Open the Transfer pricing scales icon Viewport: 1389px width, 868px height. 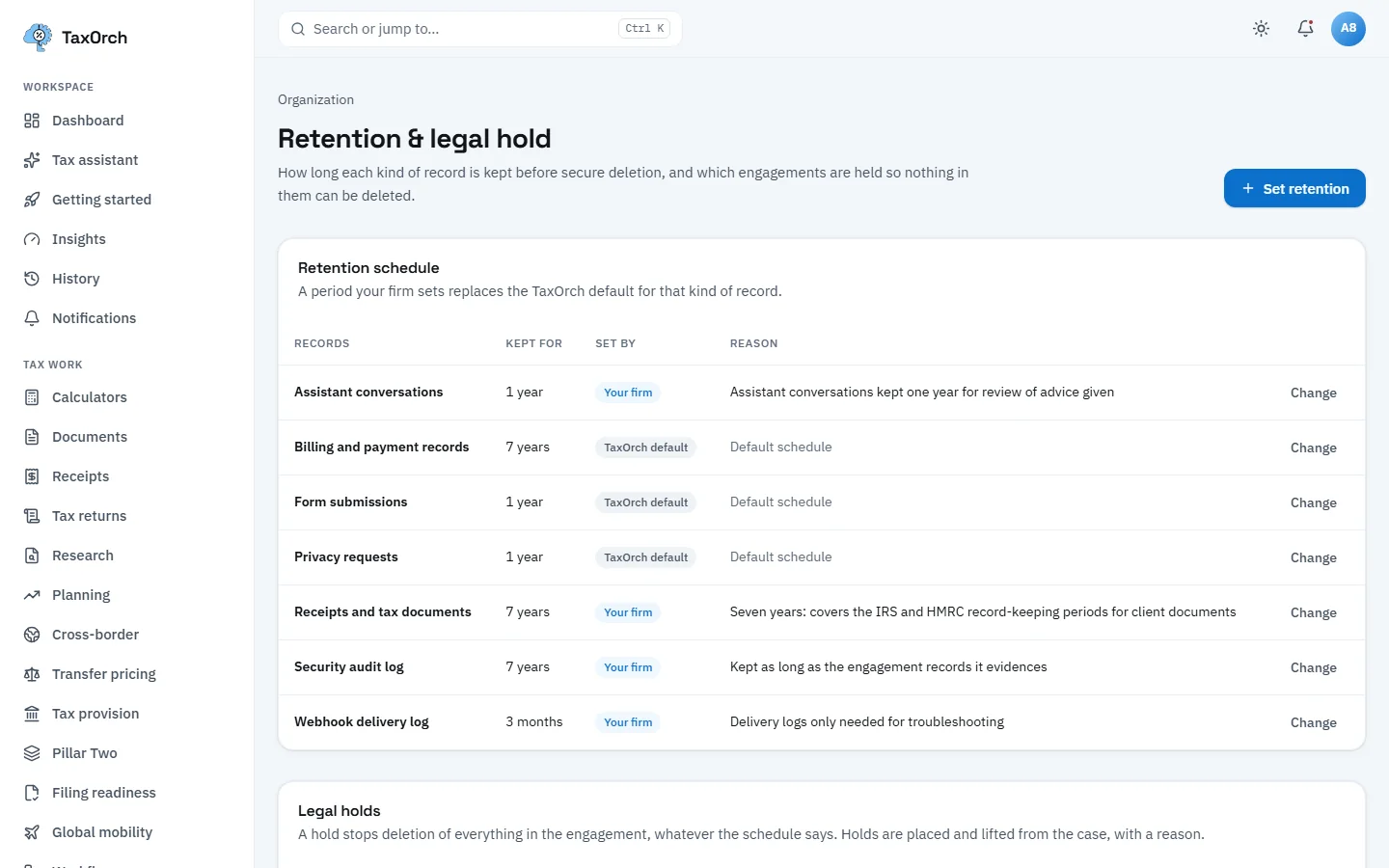click(x=32, y=674)
